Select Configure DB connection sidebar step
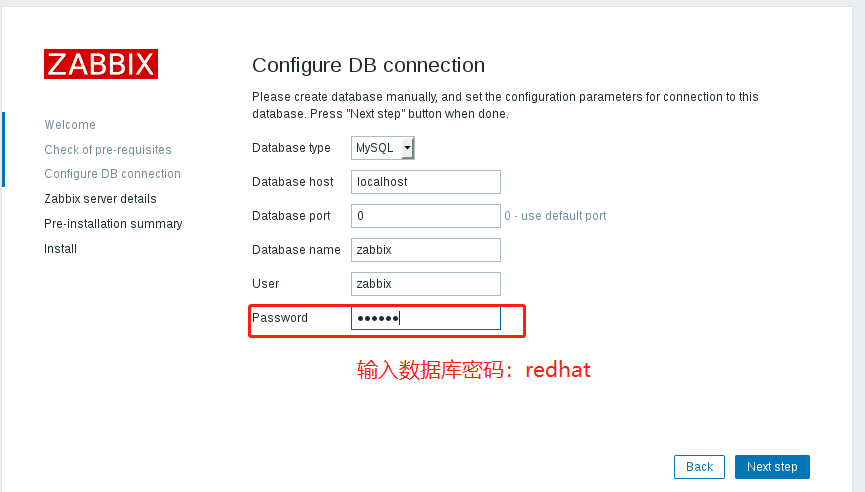 (113, 174)
